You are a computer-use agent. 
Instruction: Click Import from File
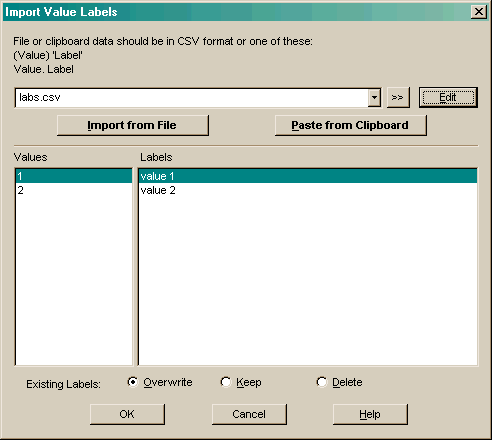click(133, 125)
